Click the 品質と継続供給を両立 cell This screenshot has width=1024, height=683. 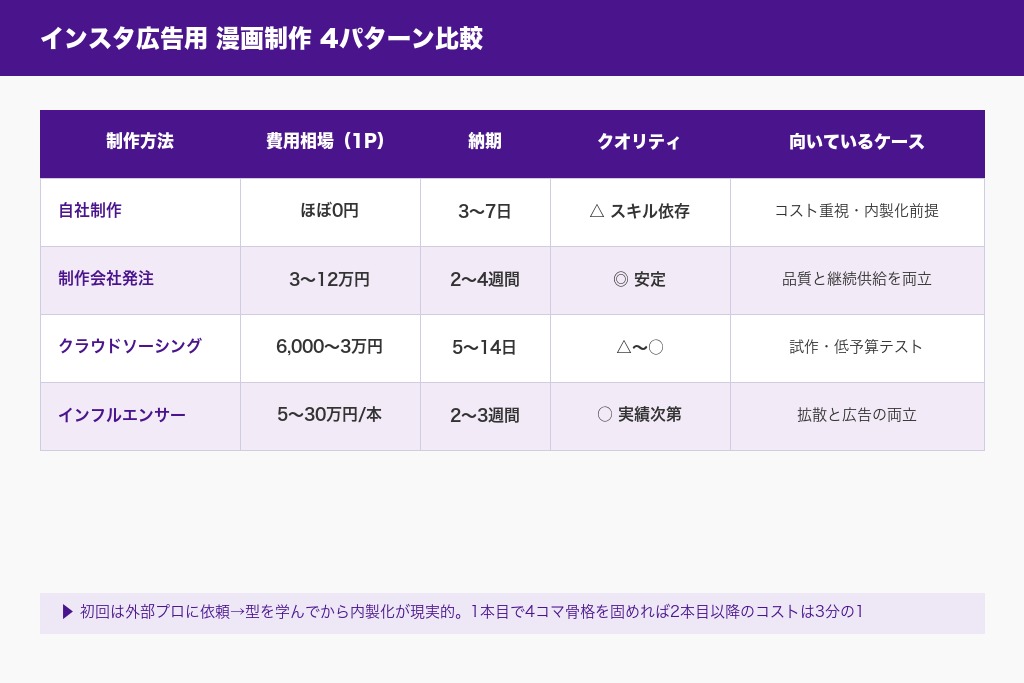pos(857,281)
